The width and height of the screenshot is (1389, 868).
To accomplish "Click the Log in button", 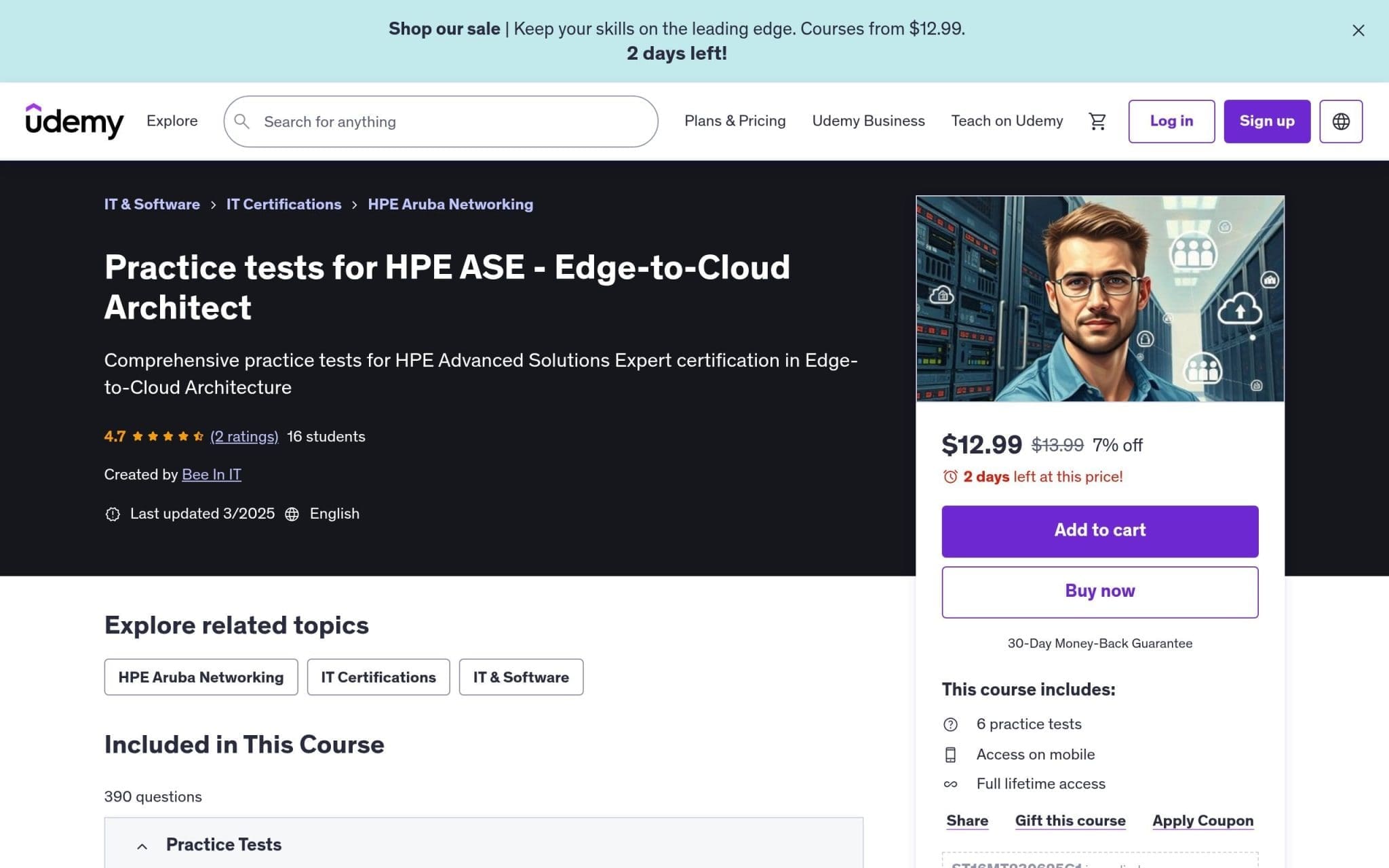I will point(1171,121).
